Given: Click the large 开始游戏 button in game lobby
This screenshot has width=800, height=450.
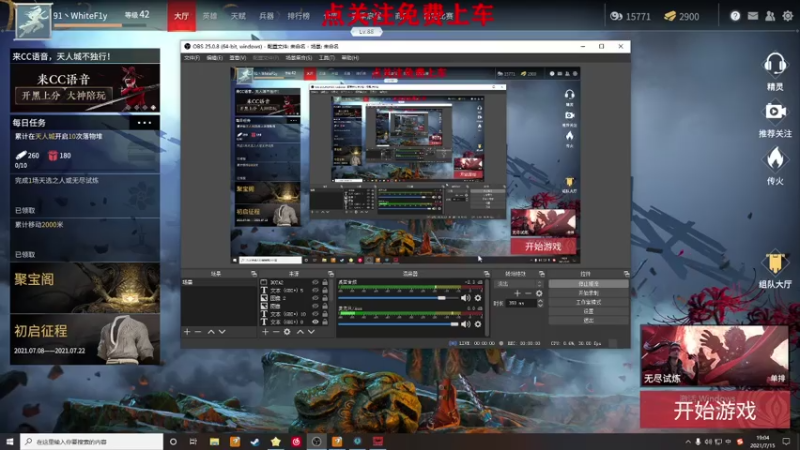Looking at the screenshot, I should coord(715,410).
